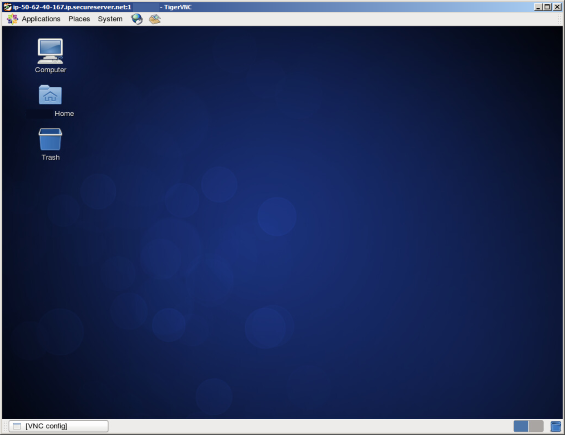The height and width of the screenshot is (435, 565).
Task: Select the Computer desktop icon
Action: [50, 51]
